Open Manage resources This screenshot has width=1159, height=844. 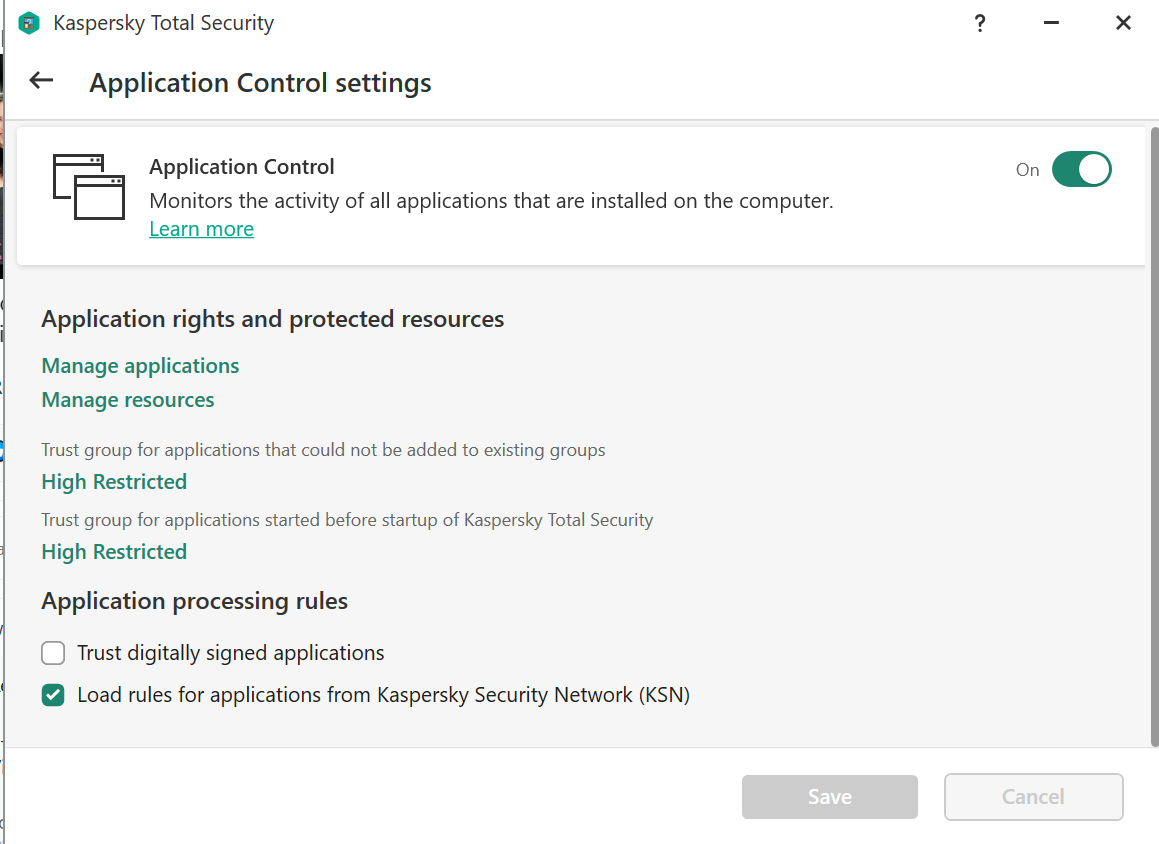pos(128,400)
